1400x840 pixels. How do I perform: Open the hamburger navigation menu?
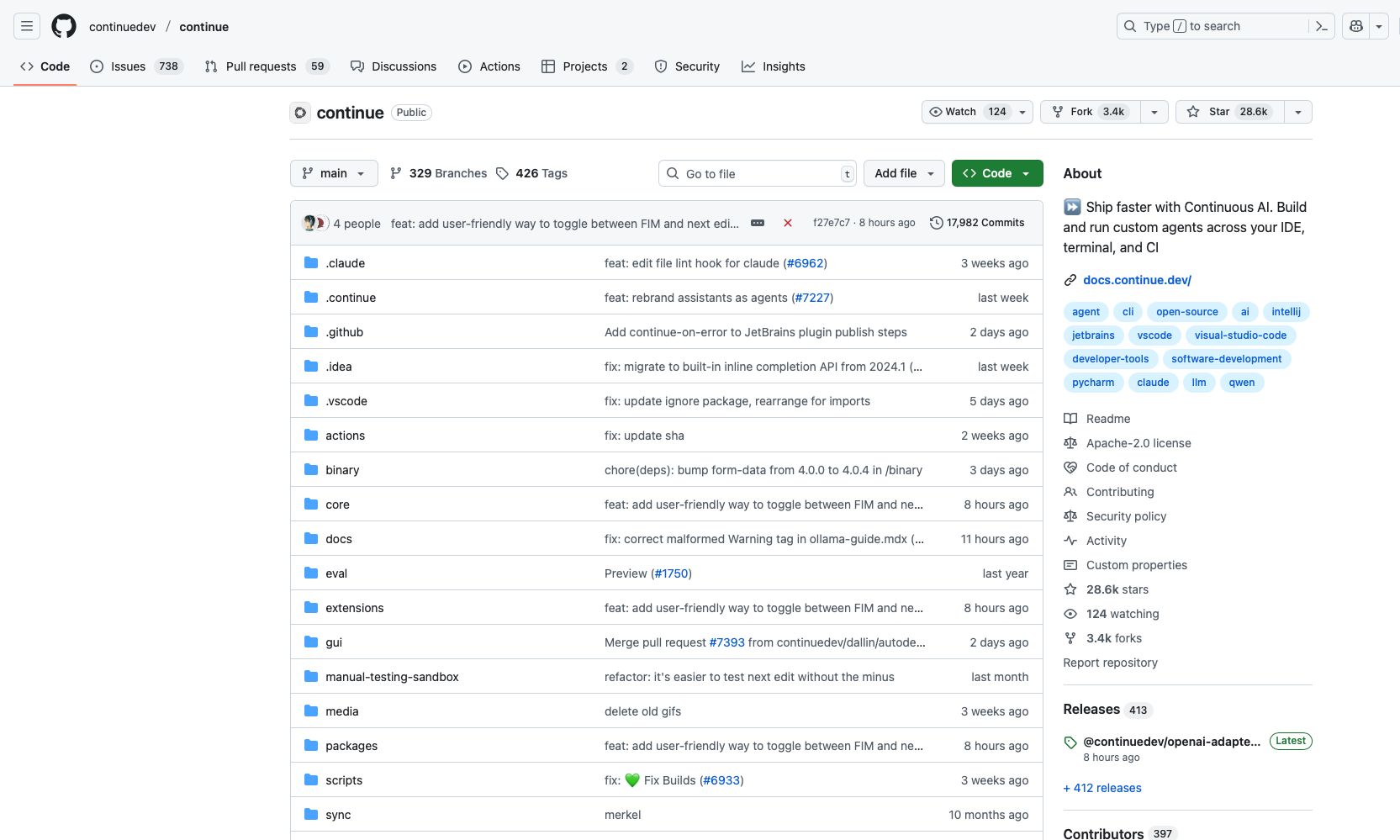tap(27, 26)
